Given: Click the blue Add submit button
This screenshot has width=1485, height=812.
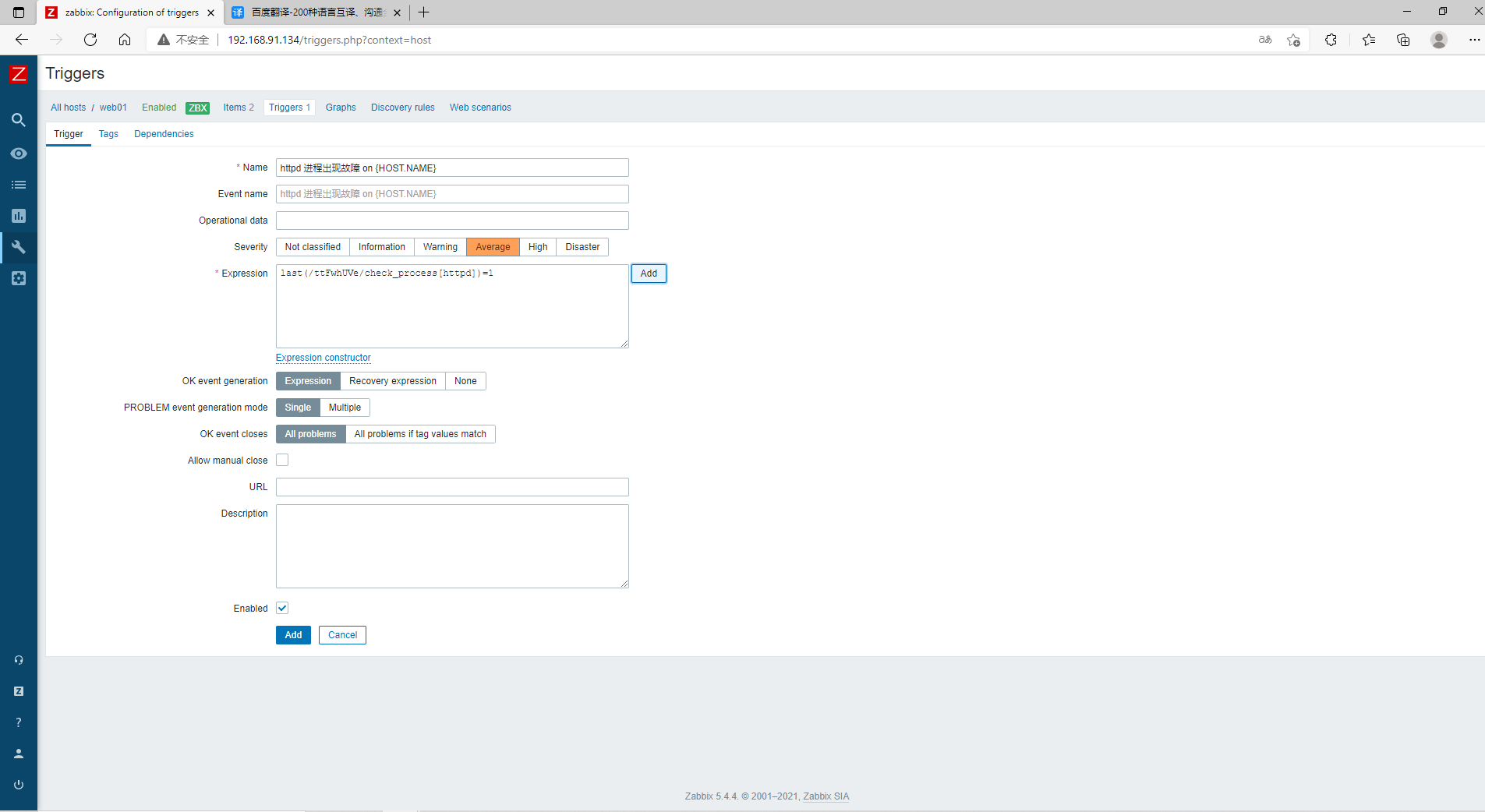Looking at the screenshot, I should (x=293, y=635).
